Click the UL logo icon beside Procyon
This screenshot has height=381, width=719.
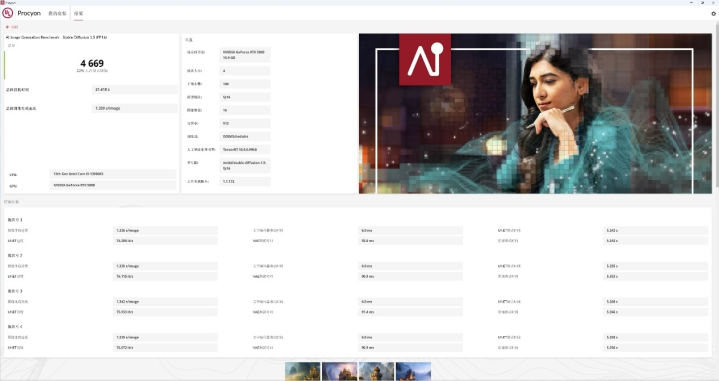click(7, 13)
